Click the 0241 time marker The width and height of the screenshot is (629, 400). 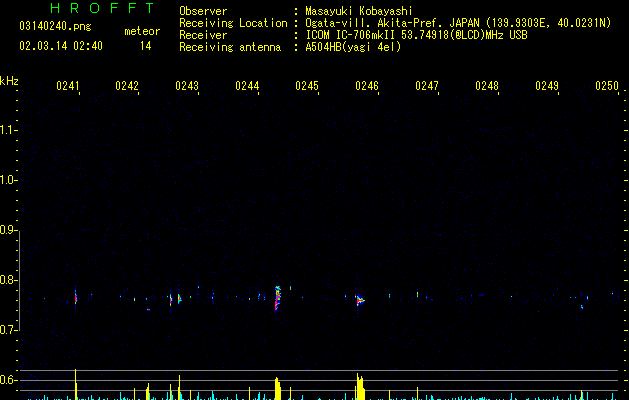(67, 86)
